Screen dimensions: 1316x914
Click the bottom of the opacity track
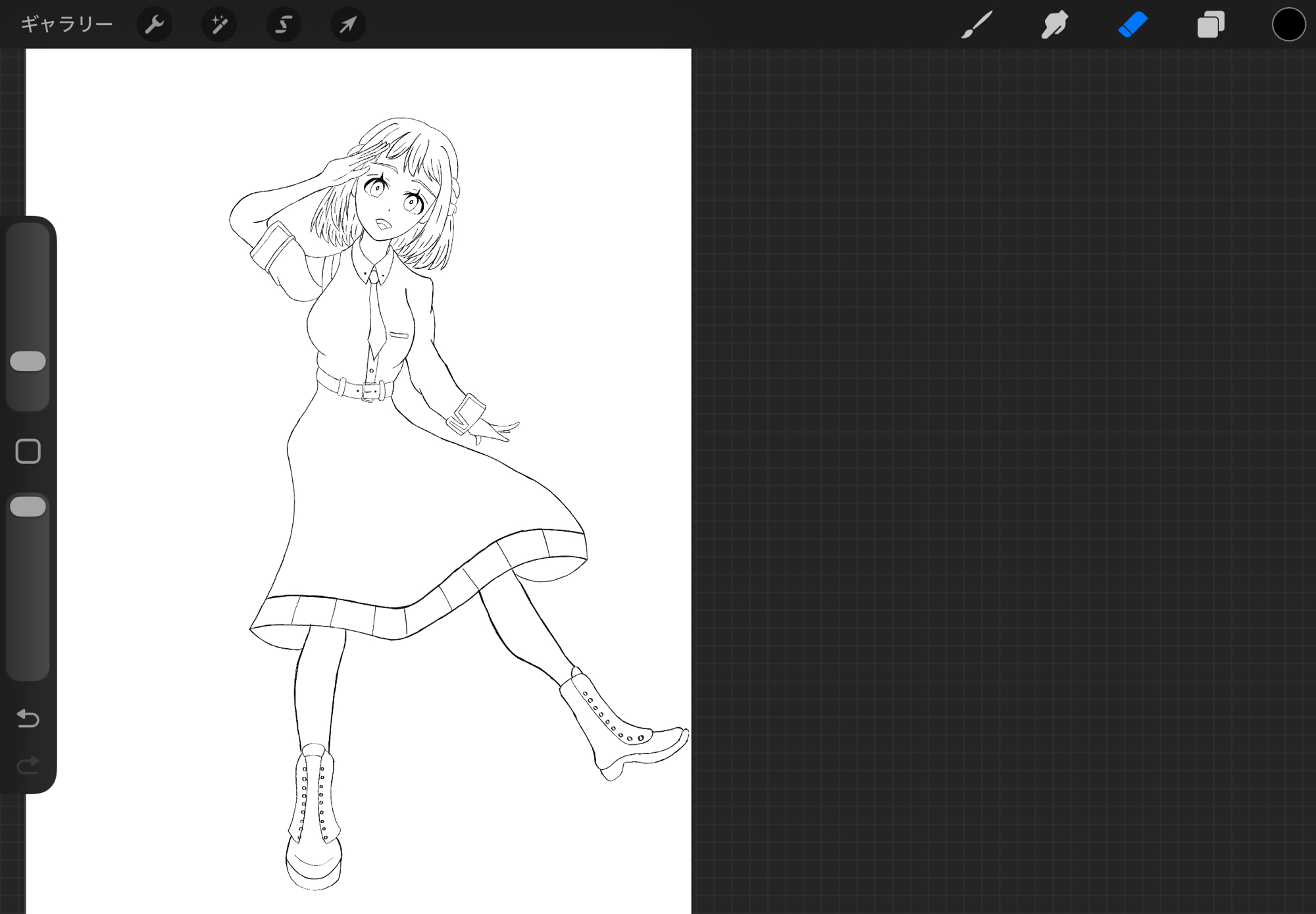click(x=28, y=665)
